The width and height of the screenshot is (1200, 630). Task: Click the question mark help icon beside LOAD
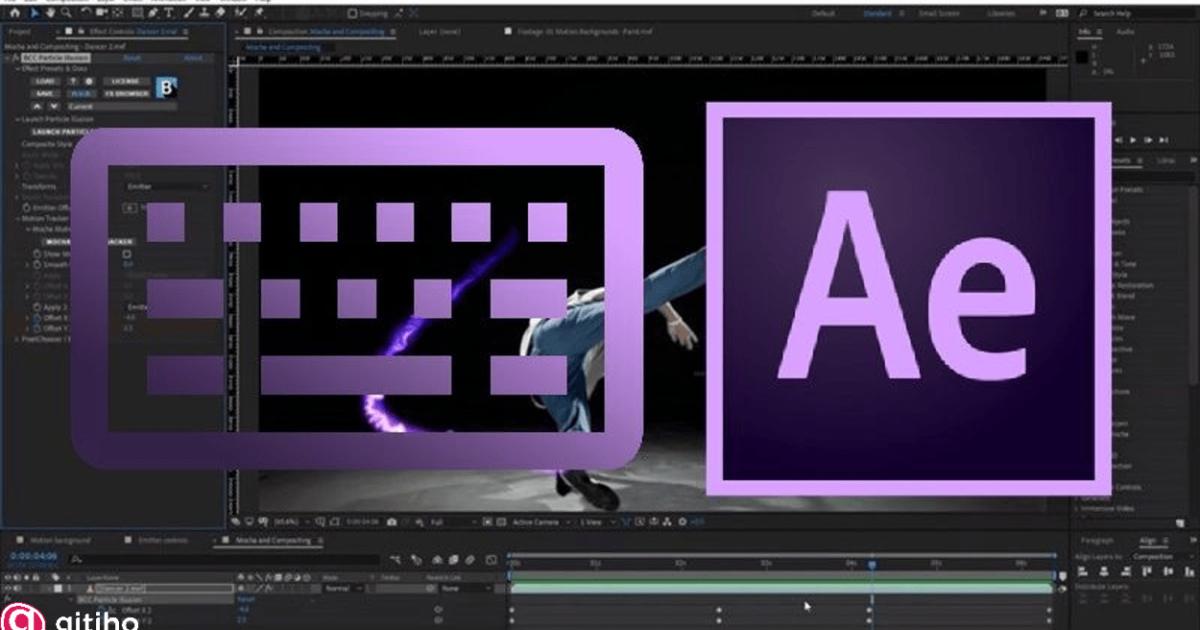click(74, 80)
